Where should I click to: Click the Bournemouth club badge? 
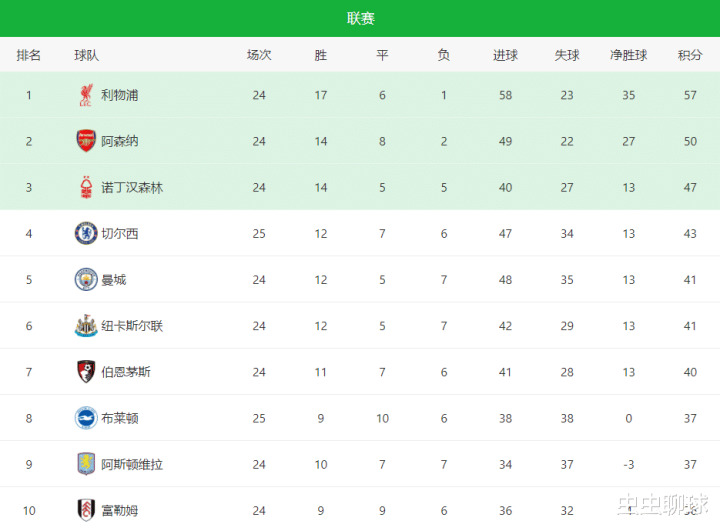pyautogui.click(x=86, y=372)
